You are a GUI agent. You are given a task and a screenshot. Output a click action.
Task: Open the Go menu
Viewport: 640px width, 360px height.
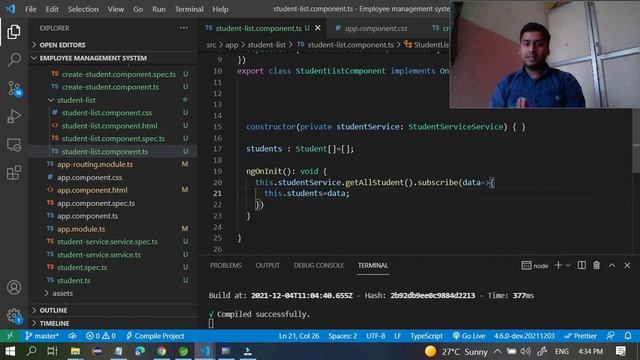click(x=138, y=9)
